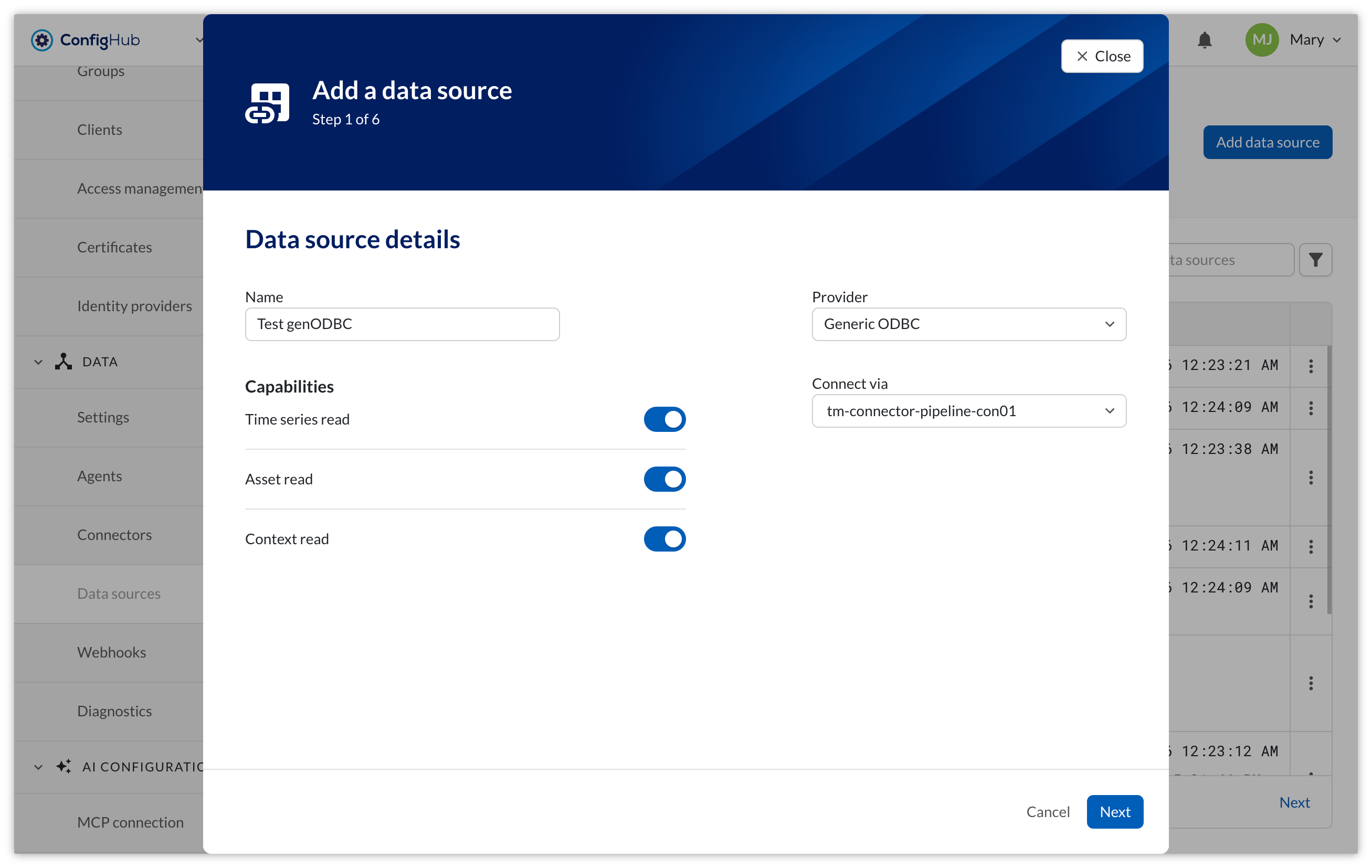Click the notifications bell icon
Image resolution: width=1372 pixels, height=868 pixels.
(x=1204, y=40)
